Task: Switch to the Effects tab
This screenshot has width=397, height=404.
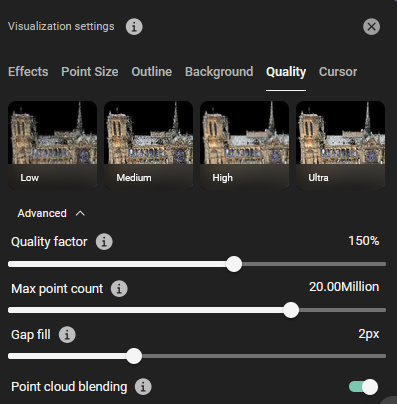Action: pyautogui.click(x=28, y=72)
